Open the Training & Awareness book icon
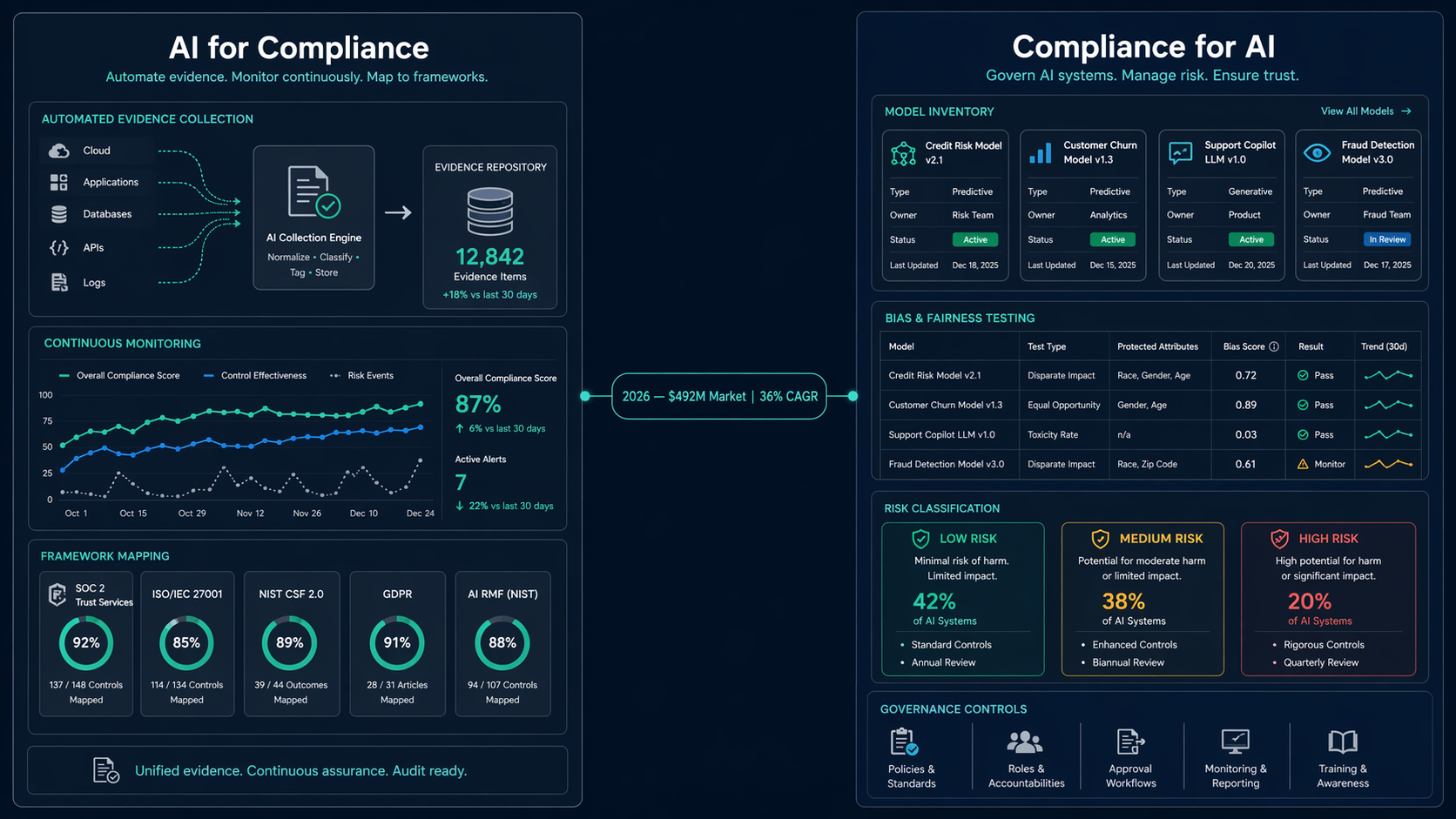This screenshot has height=819, width=1456. 1343,742
